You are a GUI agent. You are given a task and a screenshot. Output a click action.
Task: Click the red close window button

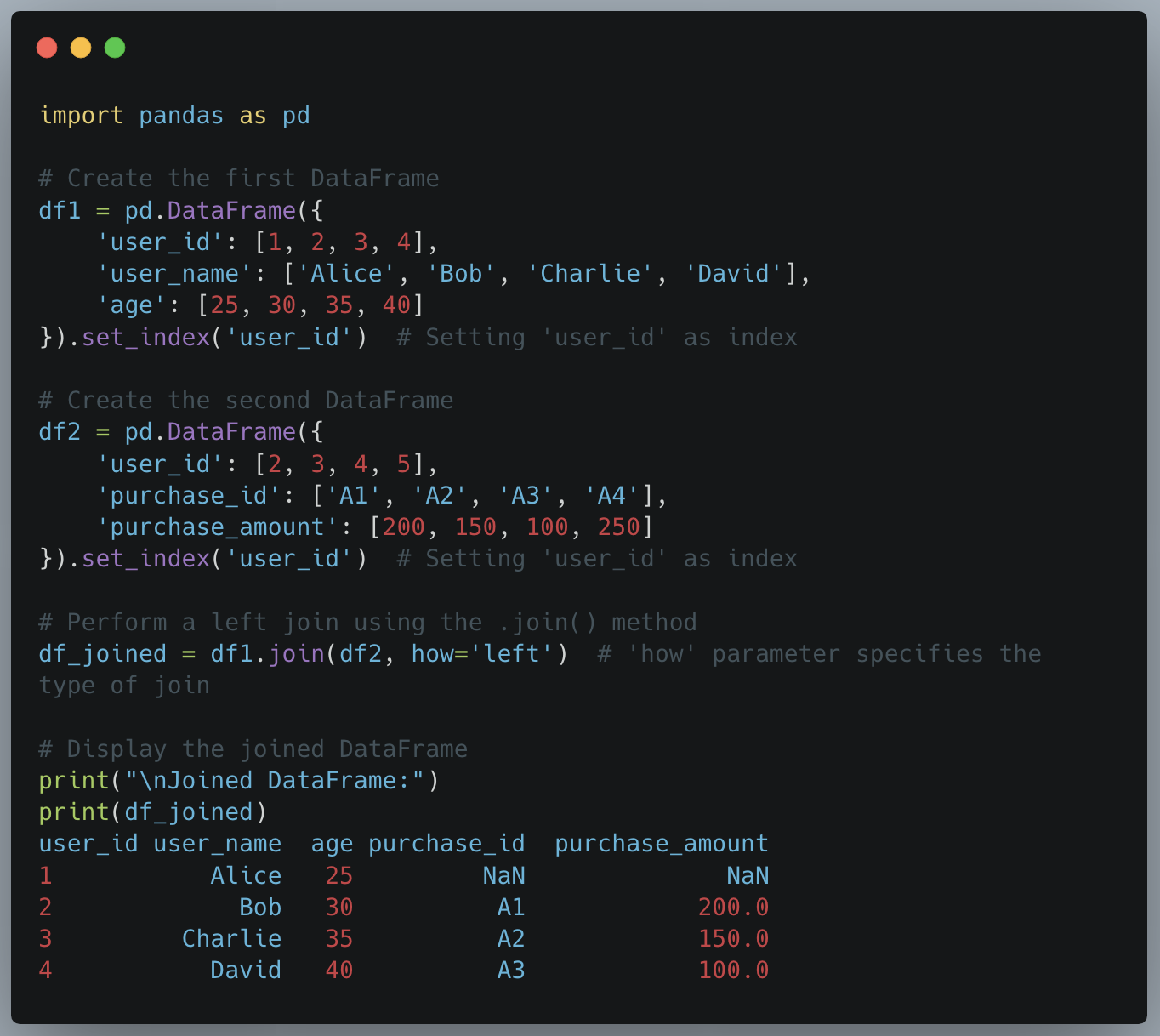[x=47, y=48]
